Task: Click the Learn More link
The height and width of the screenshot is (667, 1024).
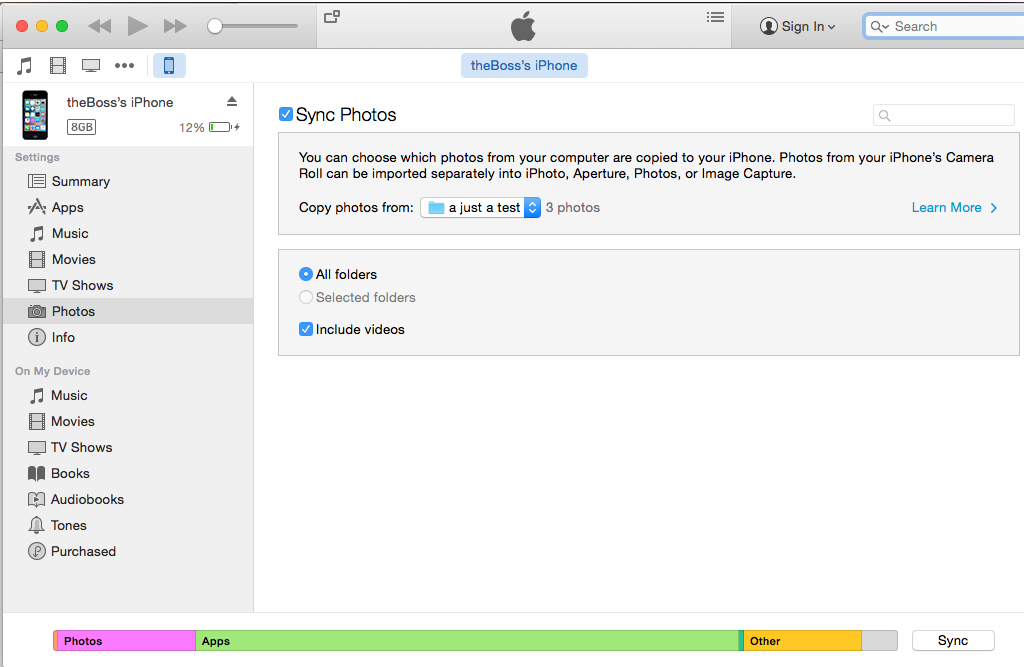Action: 954,207
